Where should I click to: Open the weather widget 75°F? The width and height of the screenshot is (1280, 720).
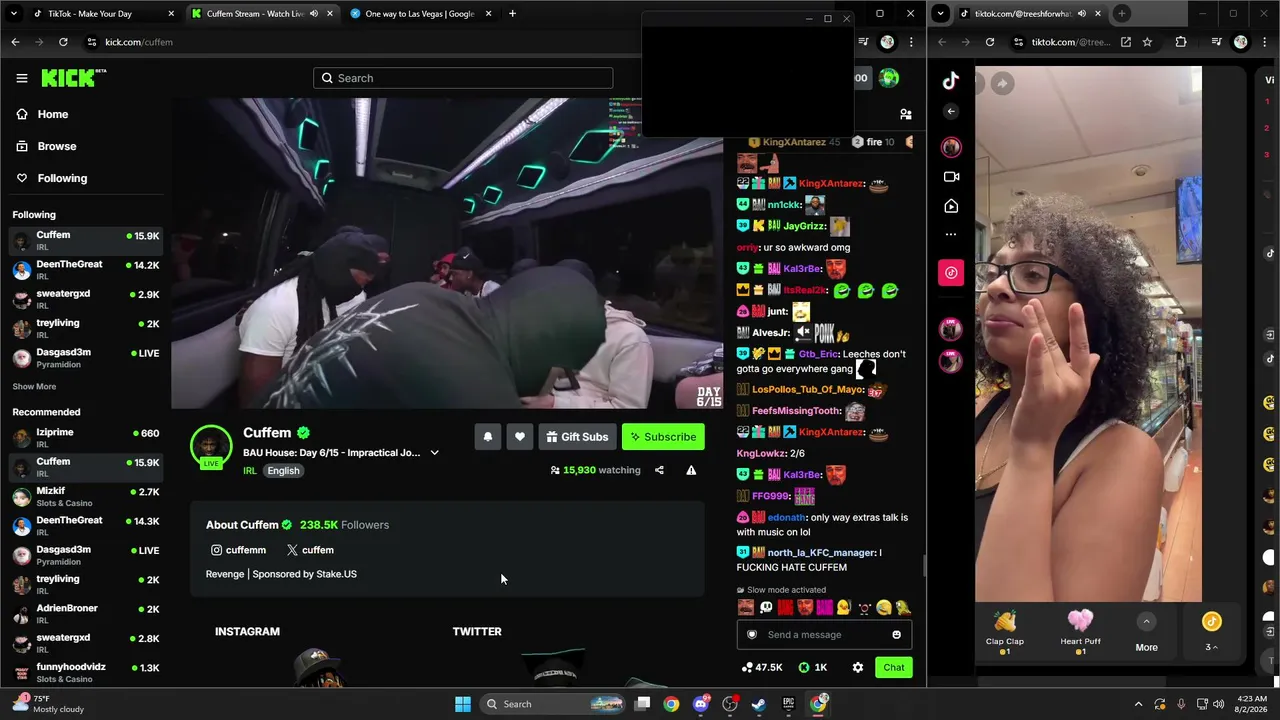[48, 704]
